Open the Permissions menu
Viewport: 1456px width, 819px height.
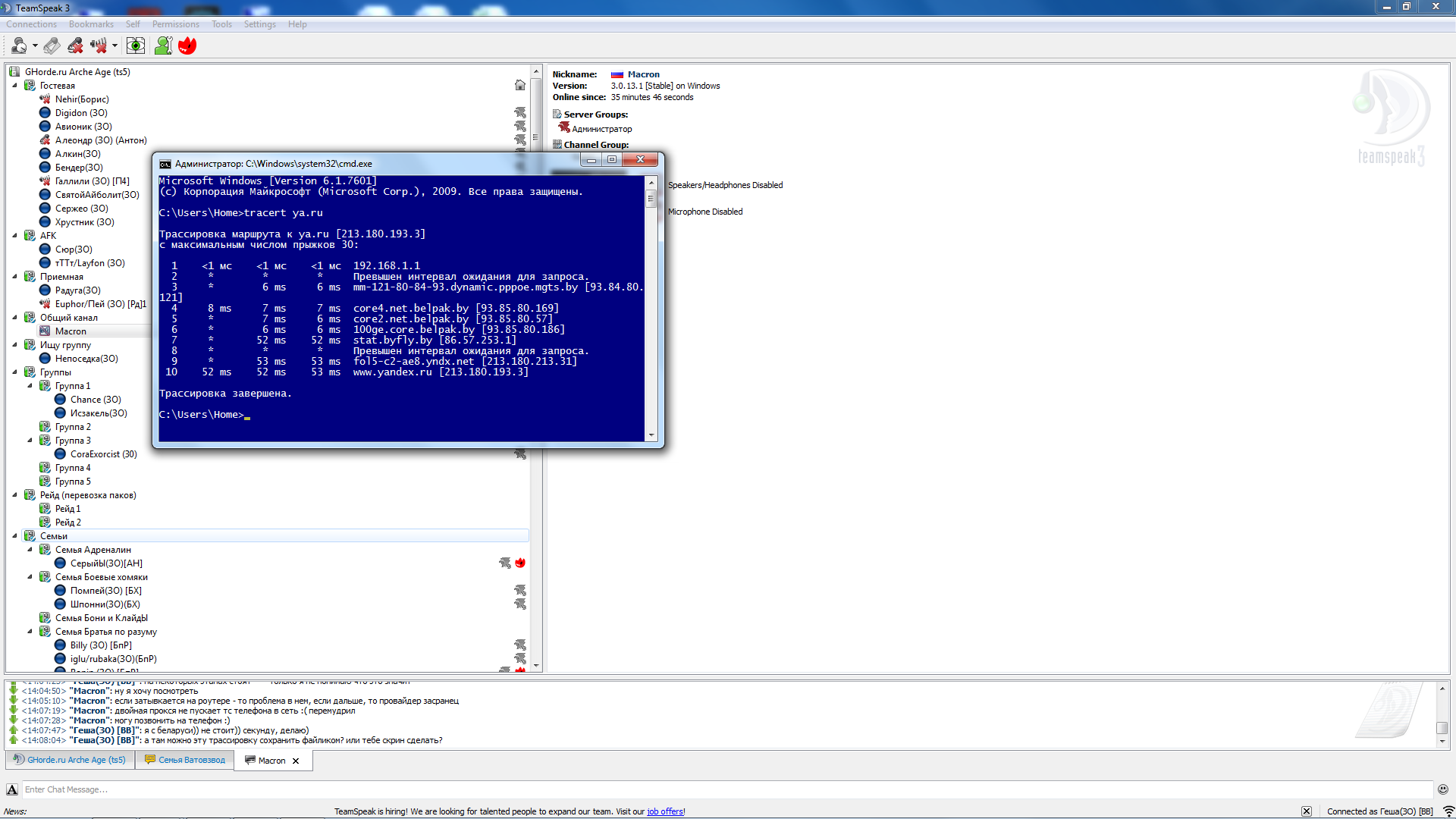pos(175,24)
